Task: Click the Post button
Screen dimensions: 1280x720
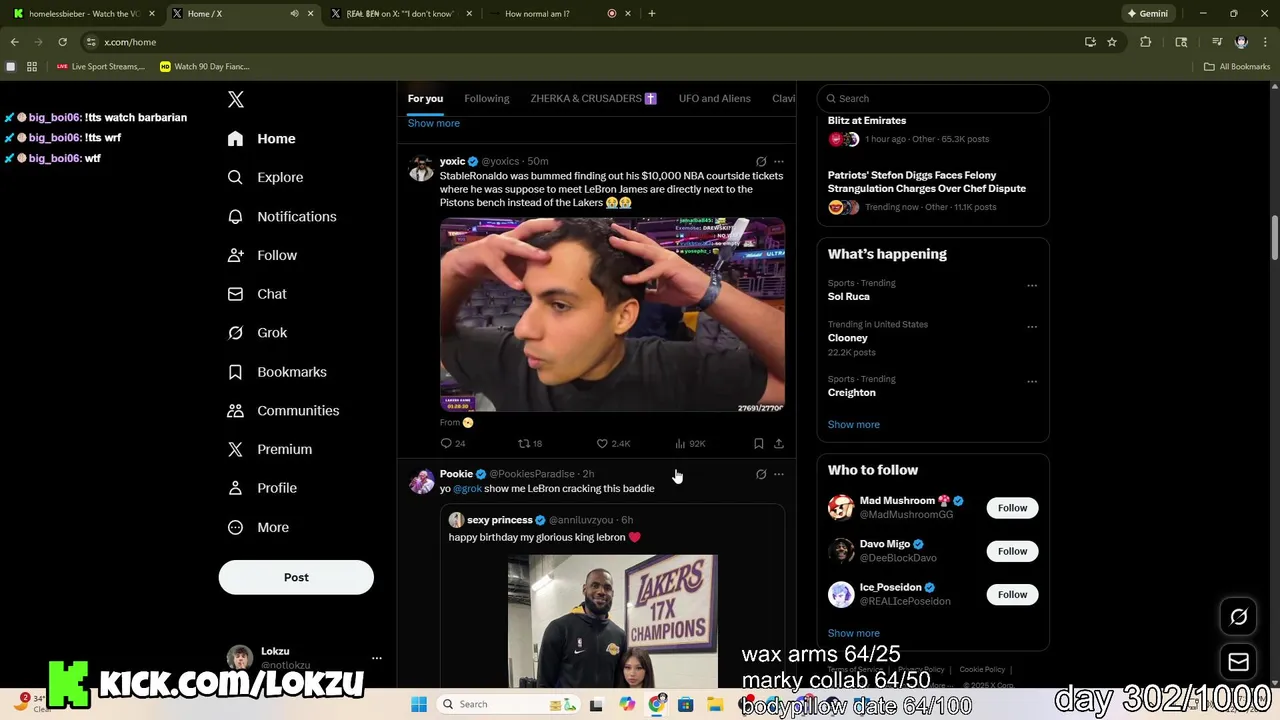Action: point(296,577)
